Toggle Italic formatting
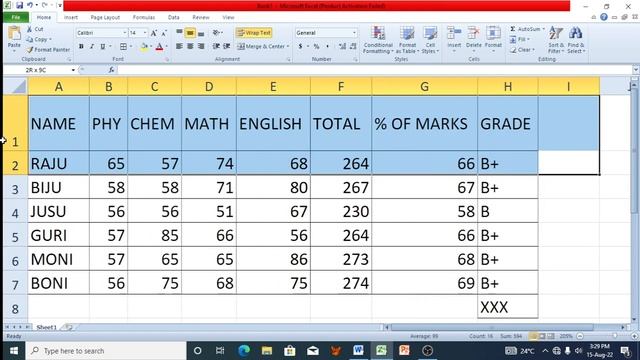This screenshot has height=360, width=640. coord(92,47)
